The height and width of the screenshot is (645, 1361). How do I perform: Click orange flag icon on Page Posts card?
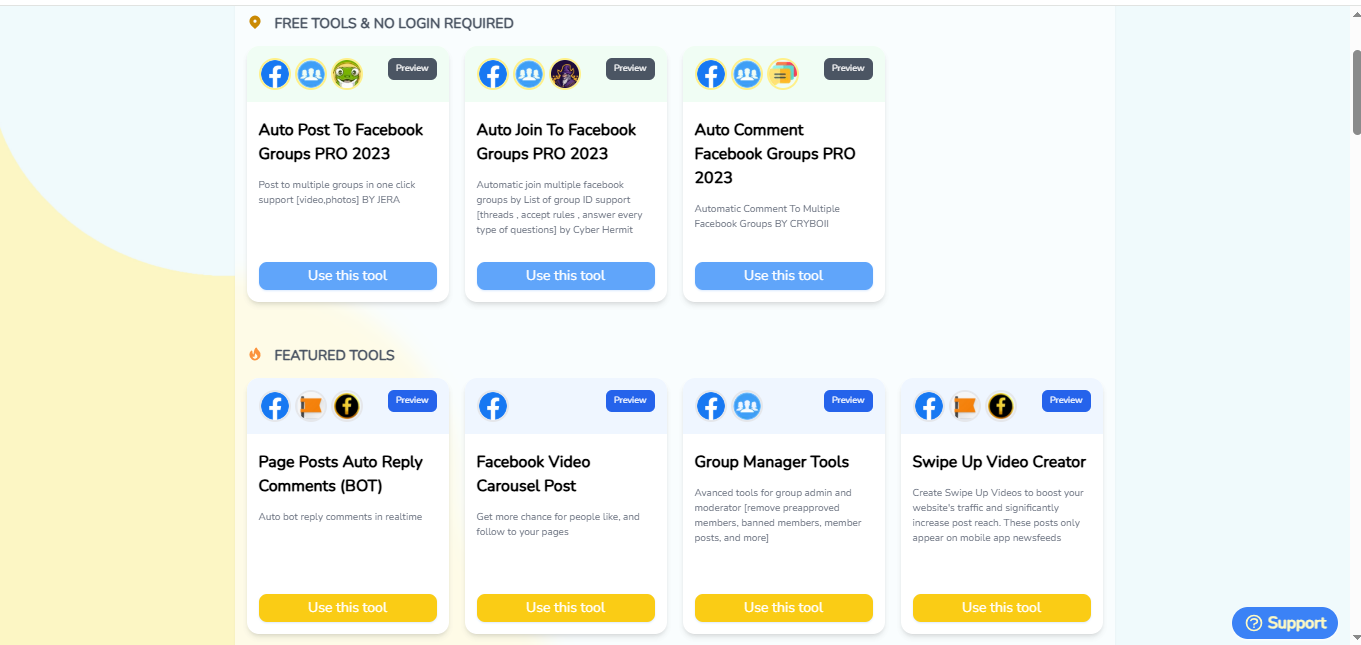tap(311, 406)
